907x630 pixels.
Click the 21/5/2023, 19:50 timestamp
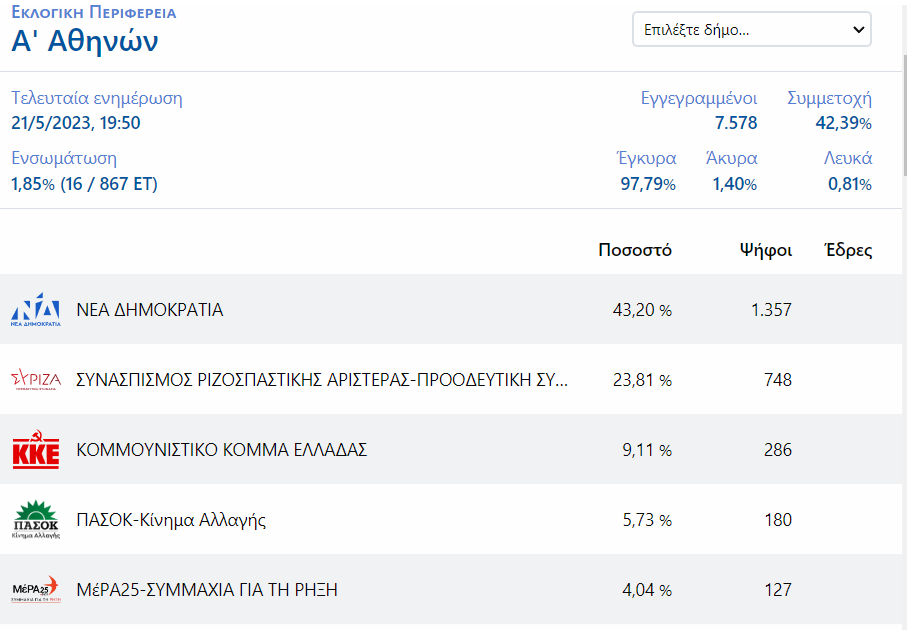click(x=76, y=123)
